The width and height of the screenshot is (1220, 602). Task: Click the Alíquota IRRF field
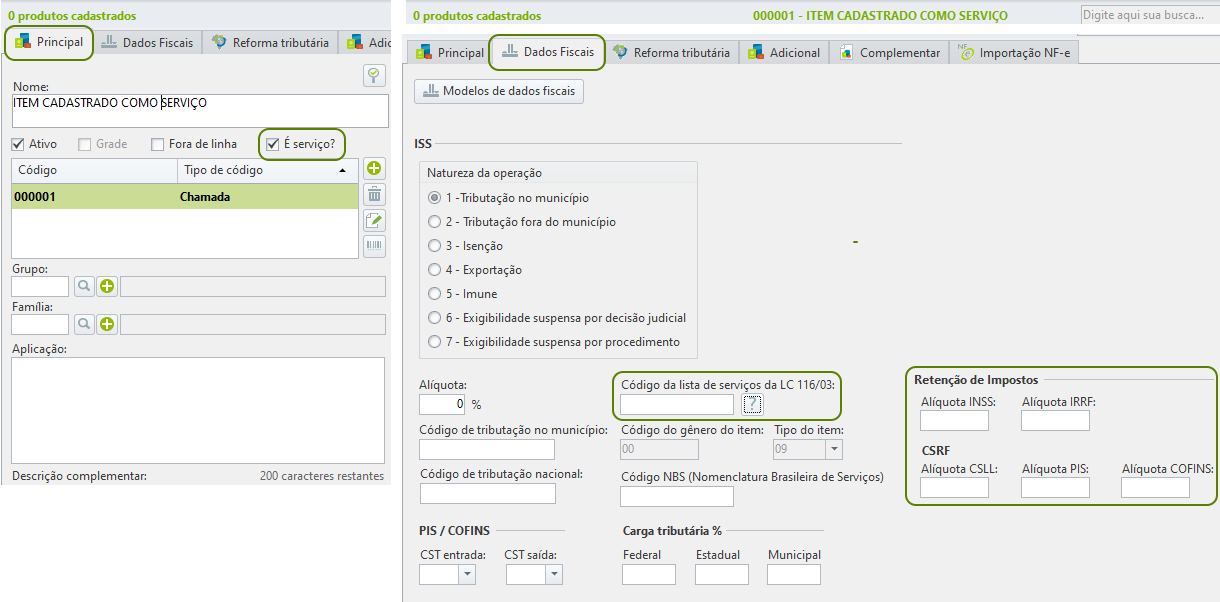point(1055,420)
